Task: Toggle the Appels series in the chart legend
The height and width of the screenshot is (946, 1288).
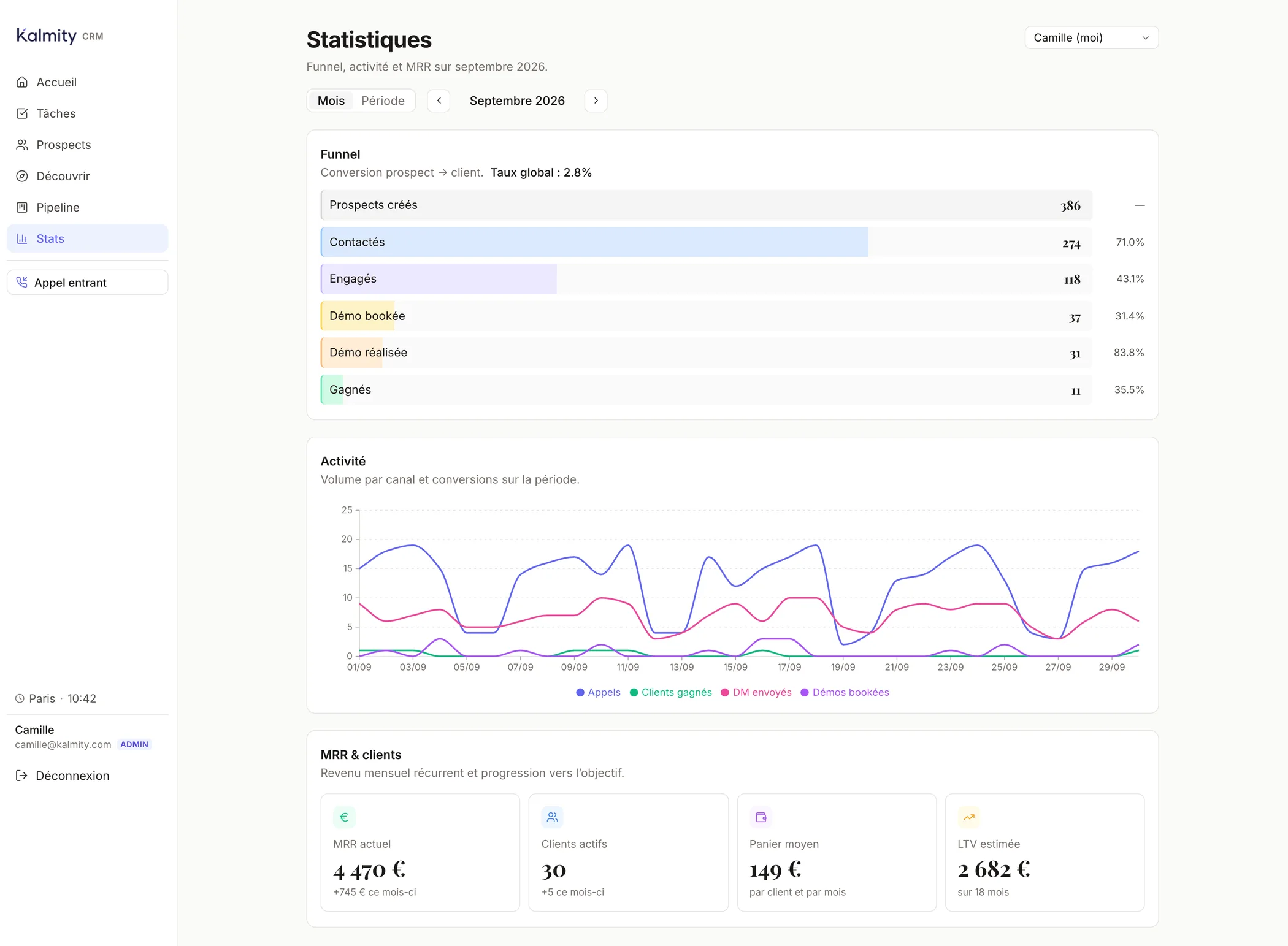Action: 598,692
